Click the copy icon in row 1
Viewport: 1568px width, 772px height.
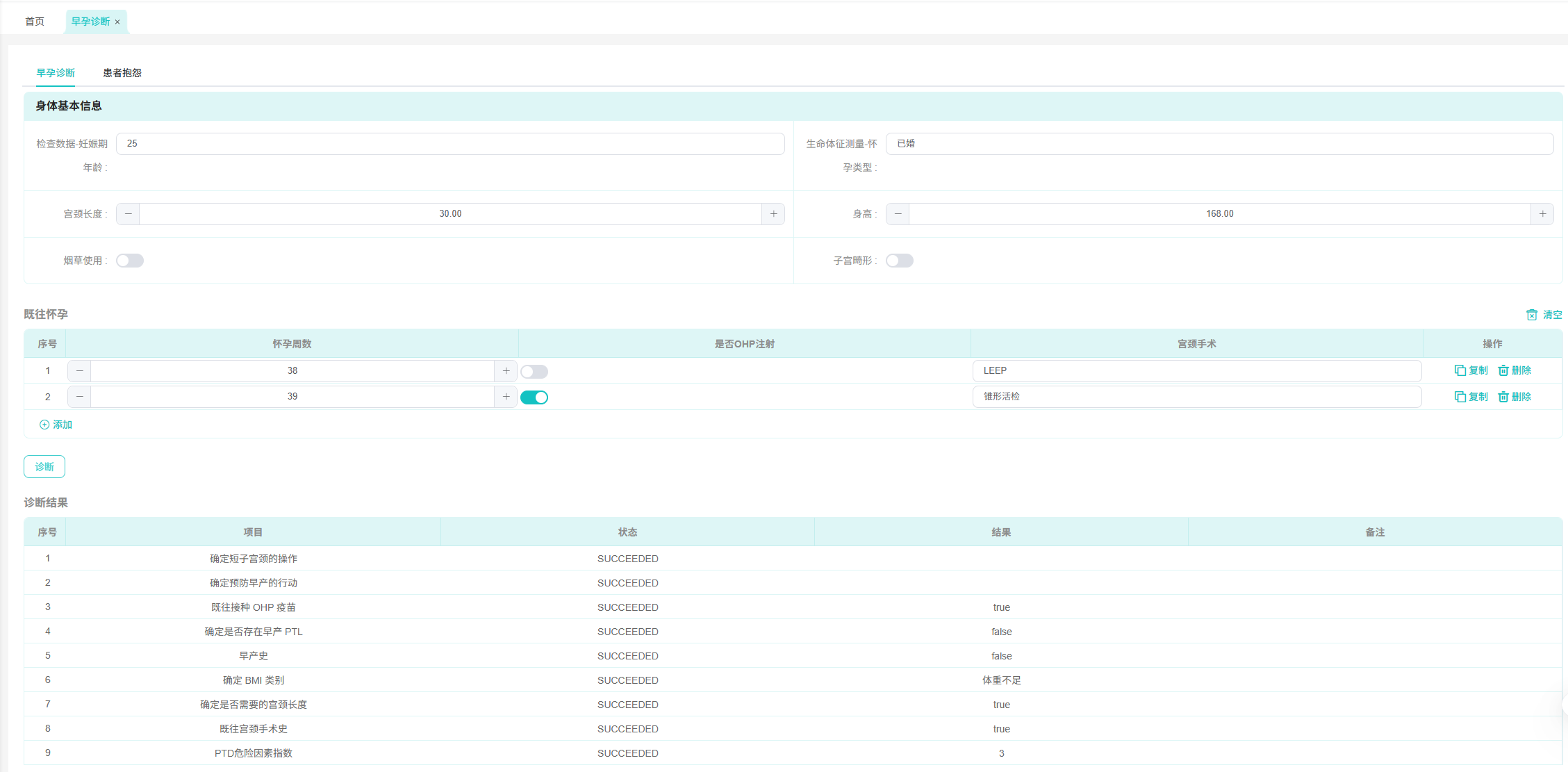click(x=1460, y=371)
